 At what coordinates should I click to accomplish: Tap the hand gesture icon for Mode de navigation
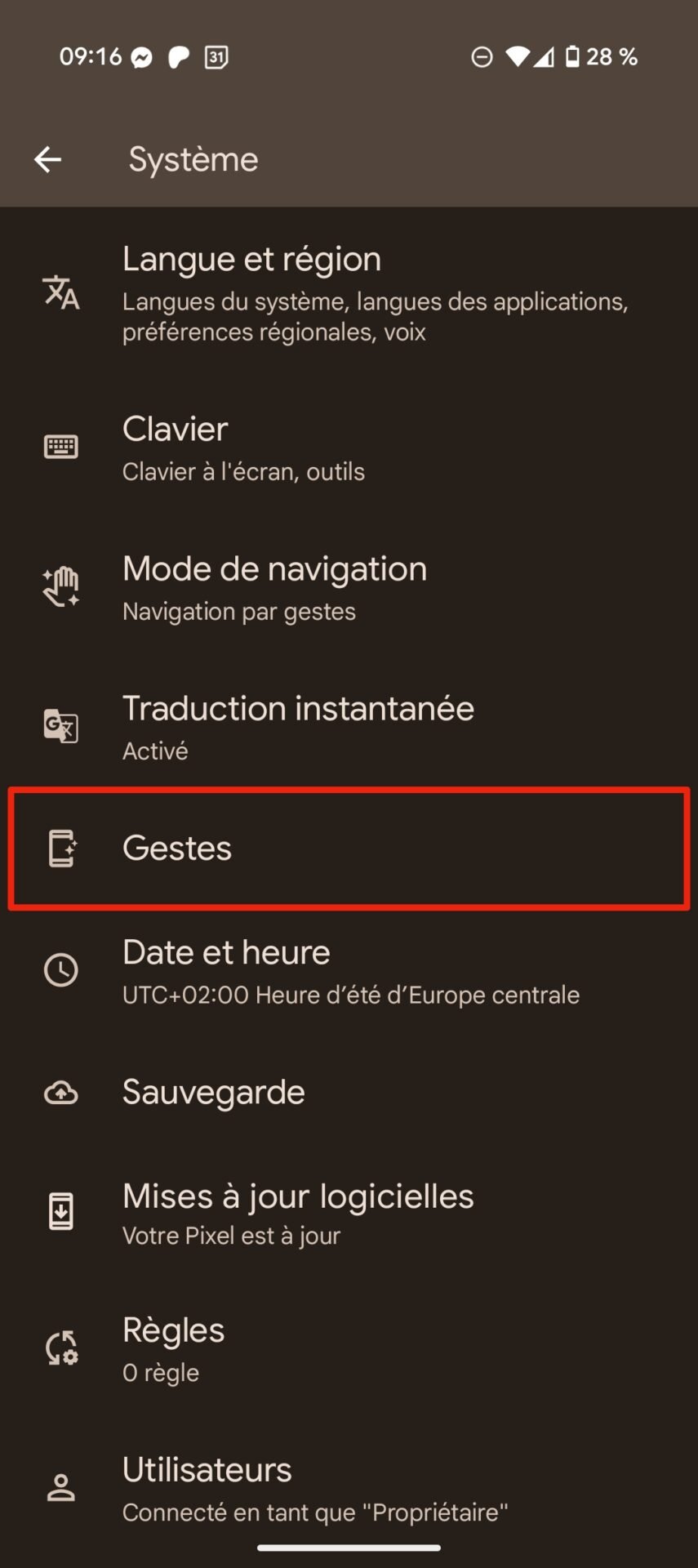tap(61, 586)
